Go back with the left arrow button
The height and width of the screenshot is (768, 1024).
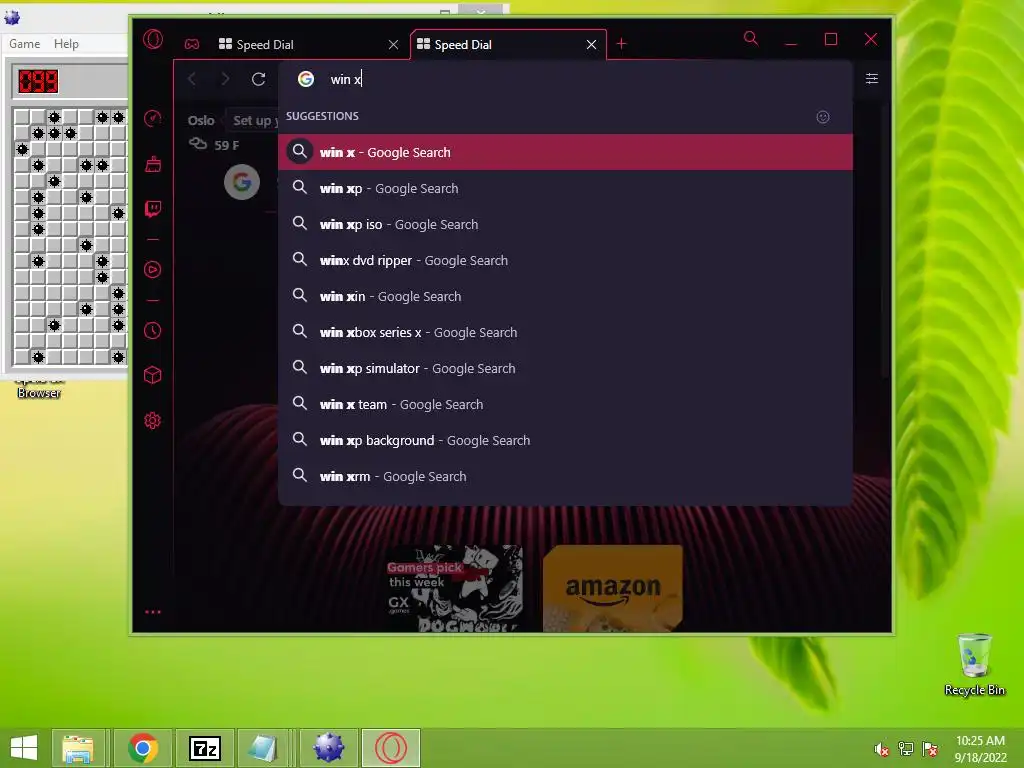click(192, 79)
